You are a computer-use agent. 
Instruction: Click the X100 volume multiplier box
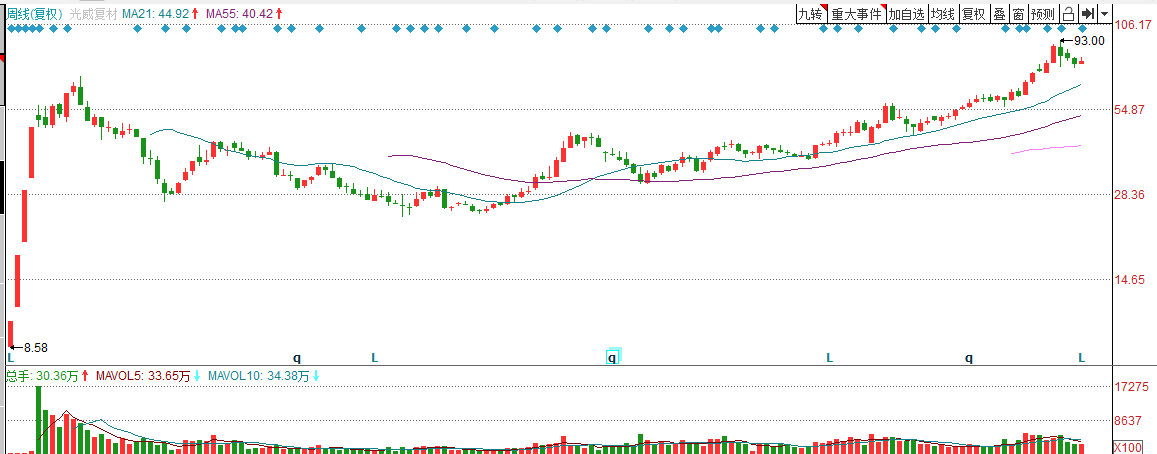1128,447
